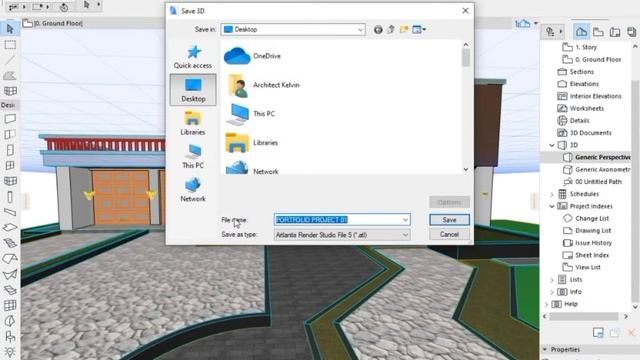Open View Map in Navigator
Image resolution: width=640 pixels, height=360 pixels.
(598, 32)
